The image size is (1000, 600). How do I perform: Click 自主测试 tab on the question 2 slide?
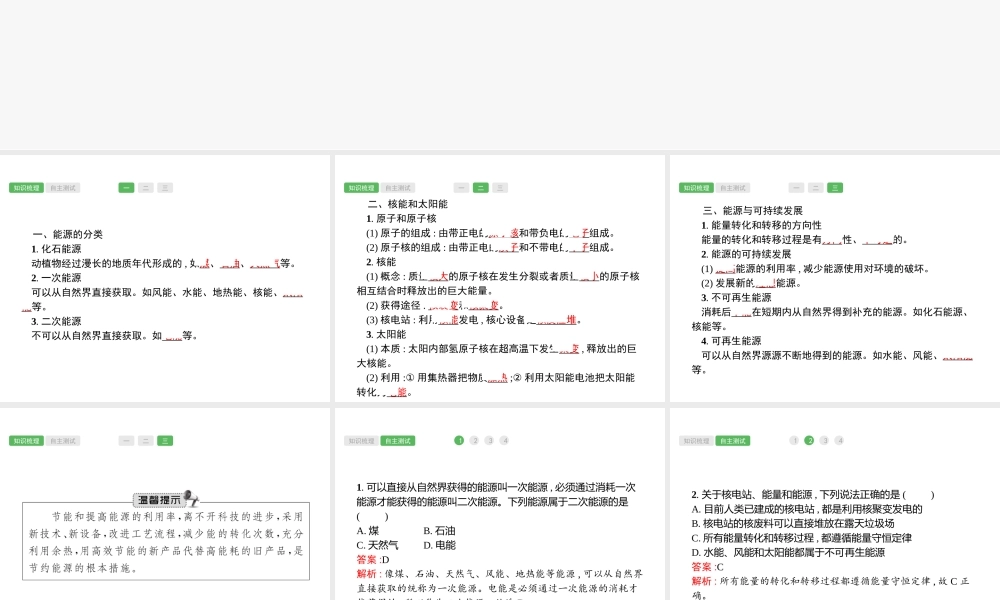tap(733, 441)
